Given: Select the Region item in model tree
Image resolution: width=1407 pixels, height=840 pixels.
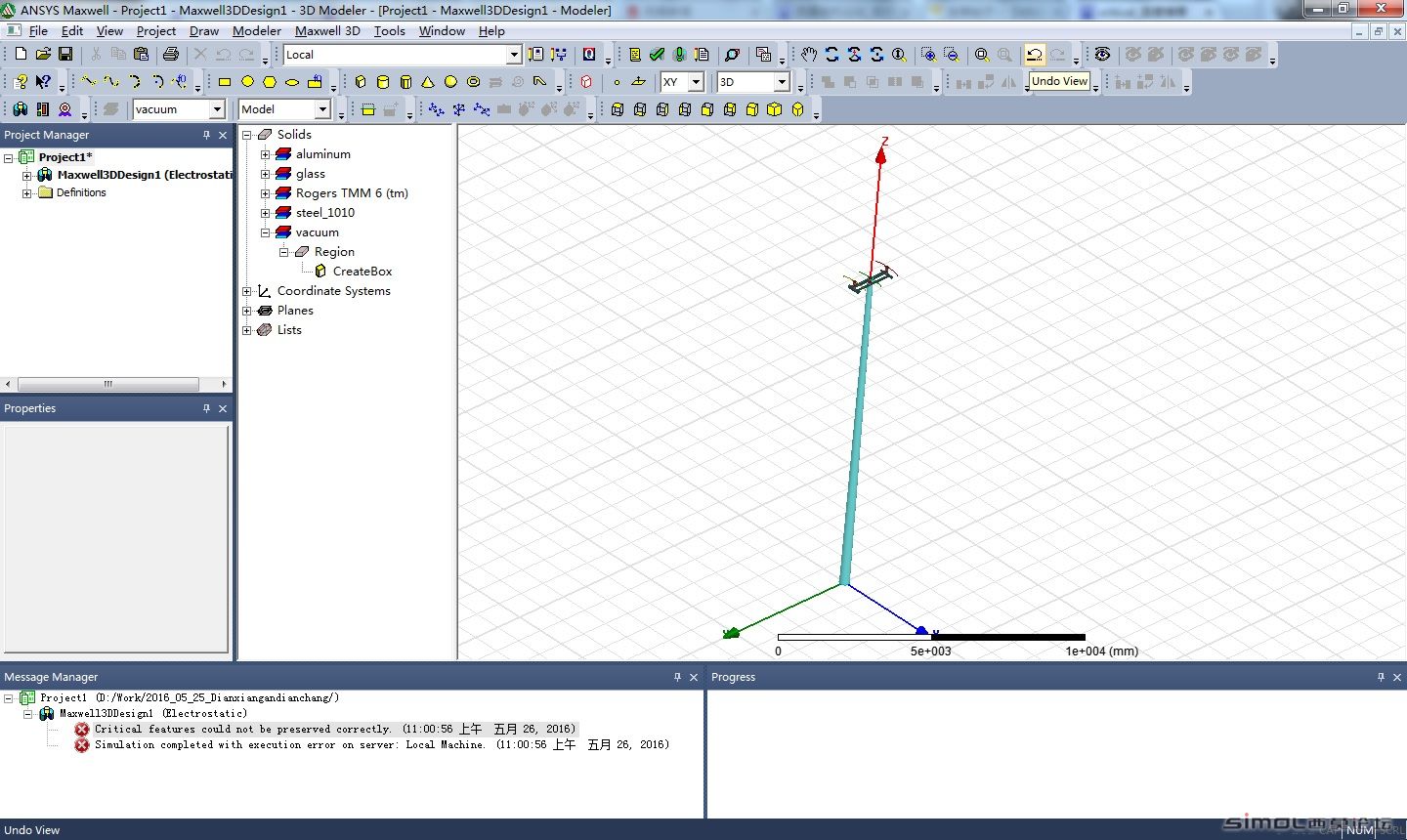Looking at the screenshot, I should pos(334,252).
